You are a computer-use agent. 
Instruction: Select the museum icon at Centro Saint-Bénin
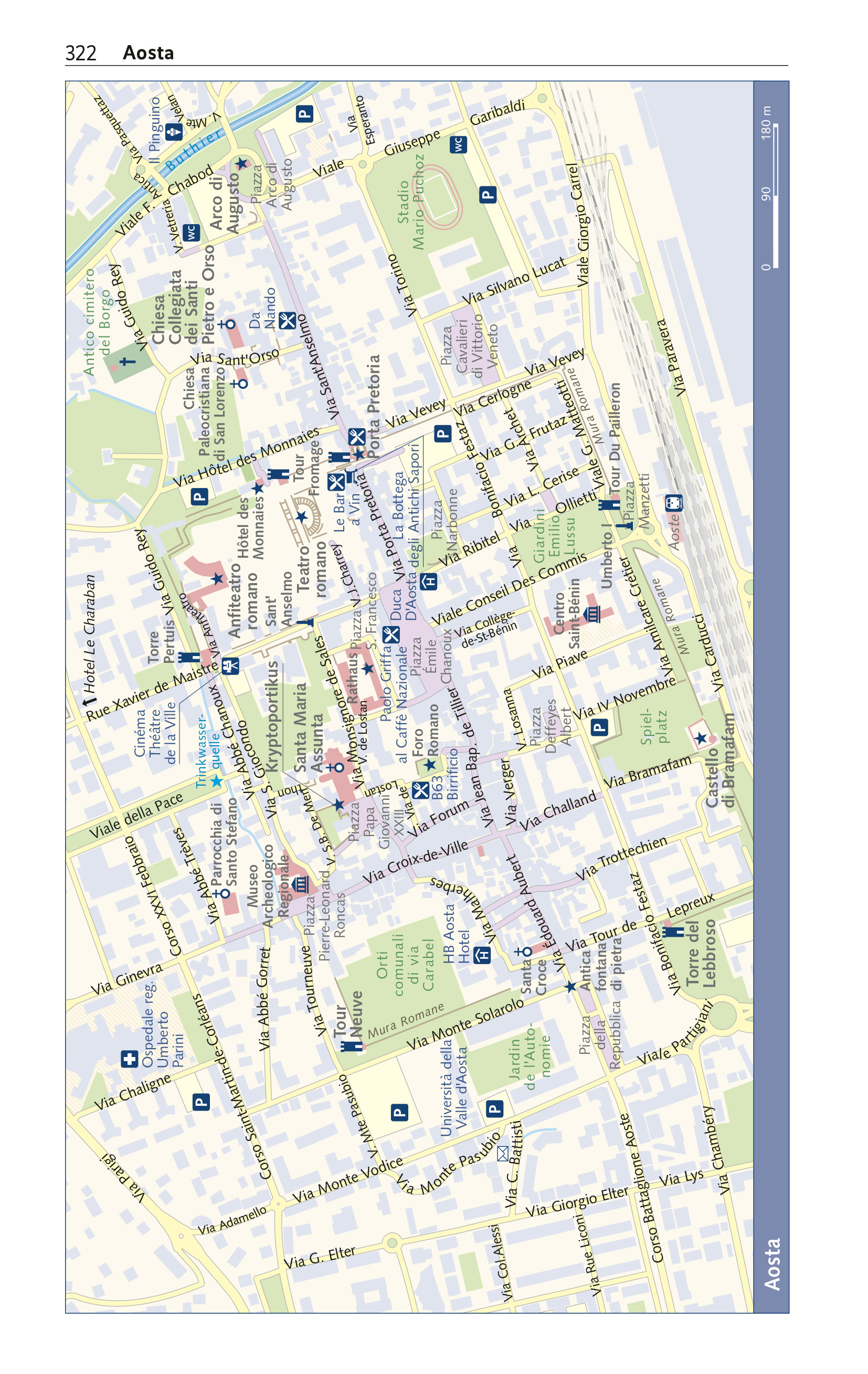click(593, 614)
